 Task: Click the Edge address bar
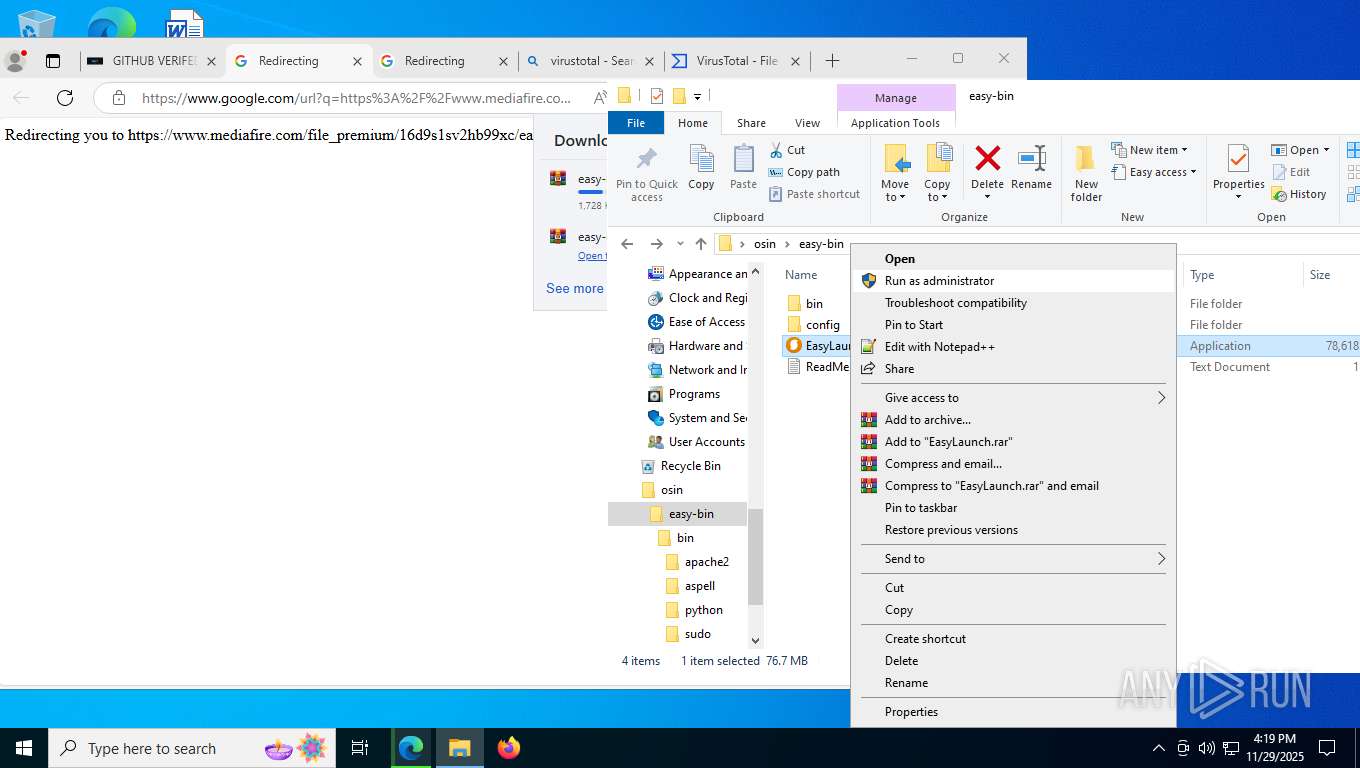point(354,98)
